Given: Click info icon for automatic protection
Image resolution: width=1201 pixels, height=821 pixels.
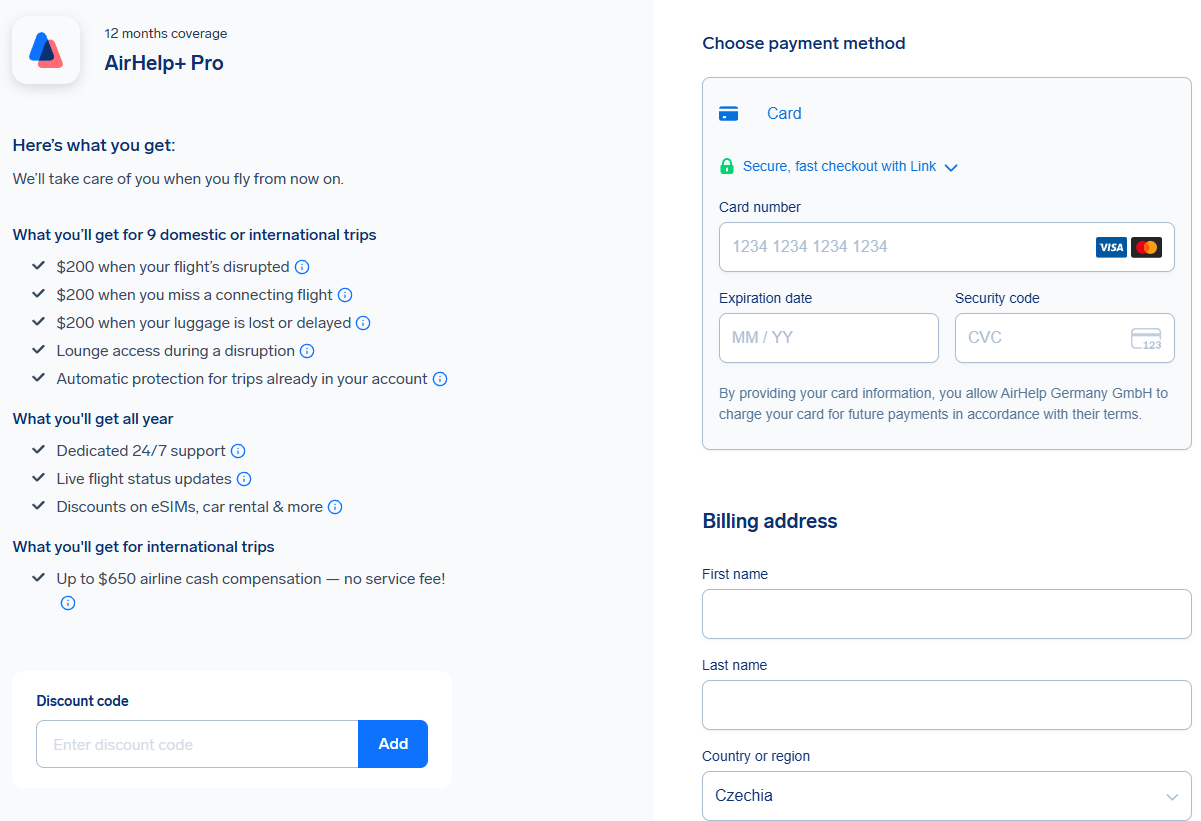Looking at the screenshot, I should (440, 379).
